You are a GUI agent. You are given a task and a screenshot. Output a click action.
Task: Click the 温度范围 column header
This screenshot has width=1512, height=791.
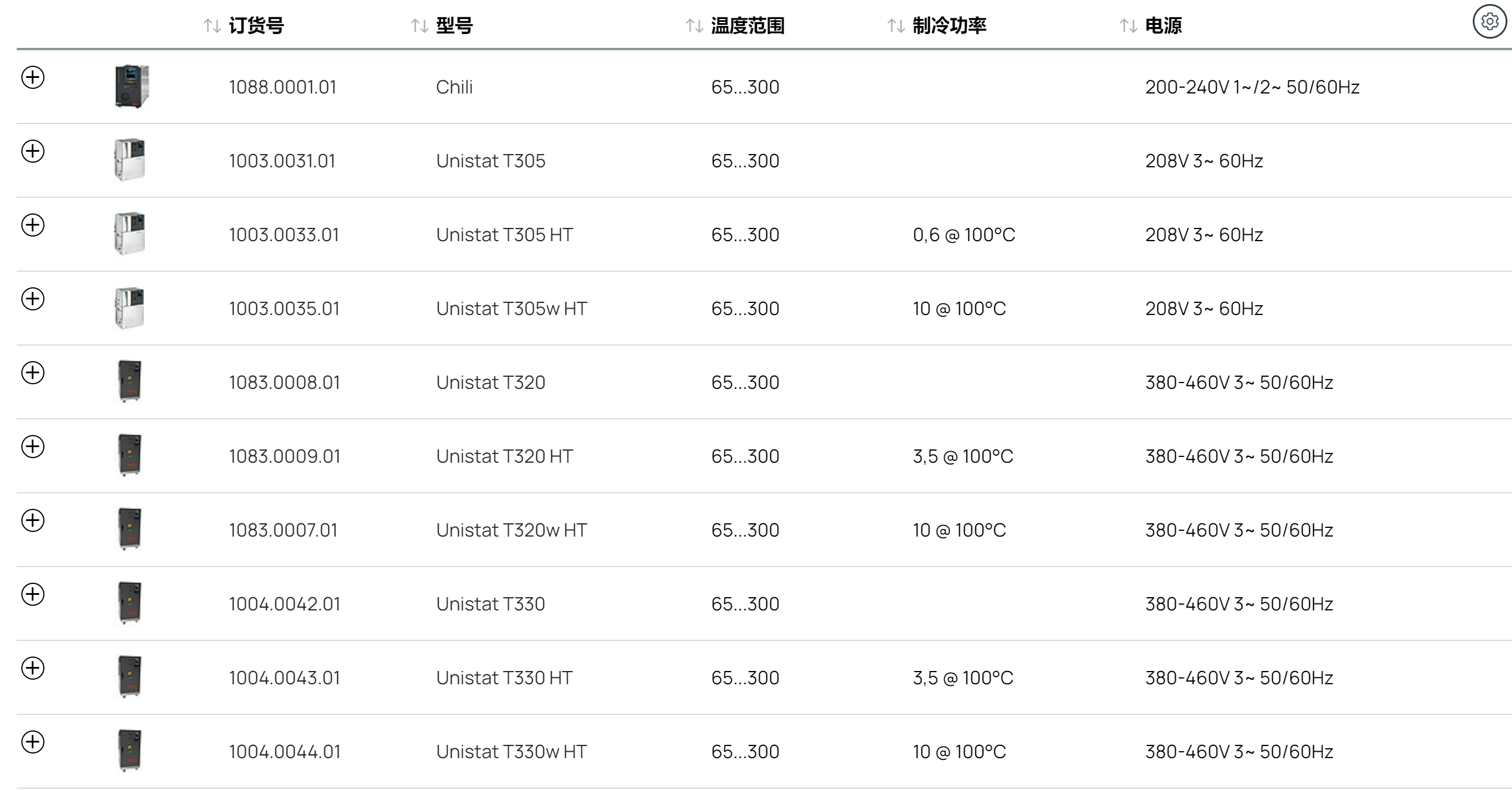(x=748, y=26)
